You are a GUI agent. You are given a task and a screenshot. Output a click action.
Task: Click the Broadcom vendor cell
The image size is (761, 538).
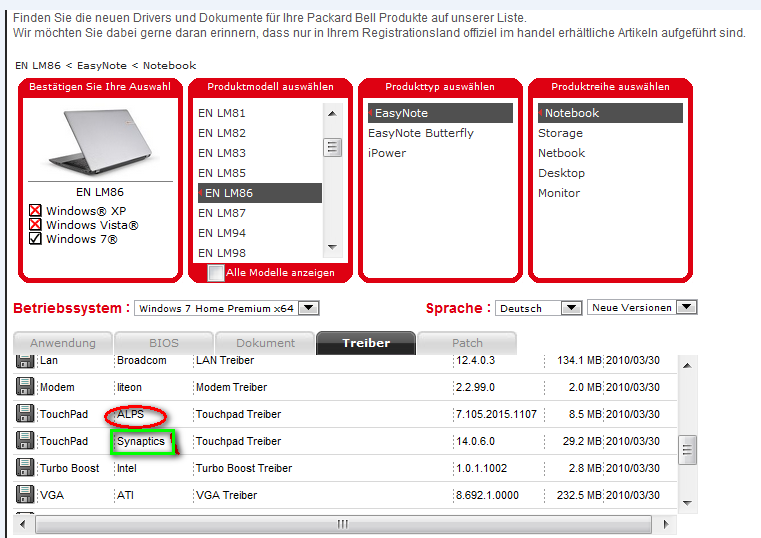pos(141,360)
